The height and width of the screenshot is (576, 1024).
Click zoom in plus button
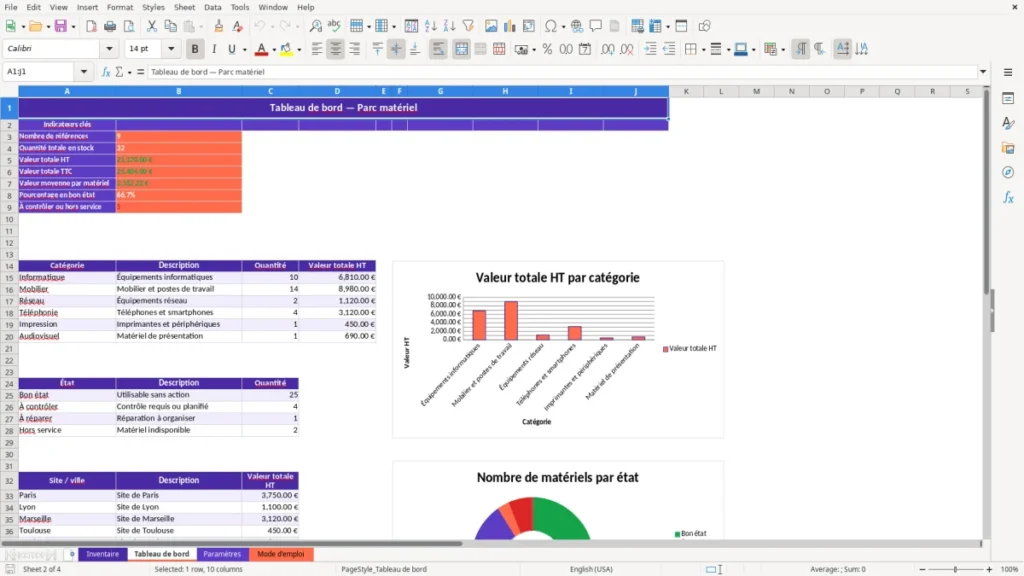[x=989, y=569]
